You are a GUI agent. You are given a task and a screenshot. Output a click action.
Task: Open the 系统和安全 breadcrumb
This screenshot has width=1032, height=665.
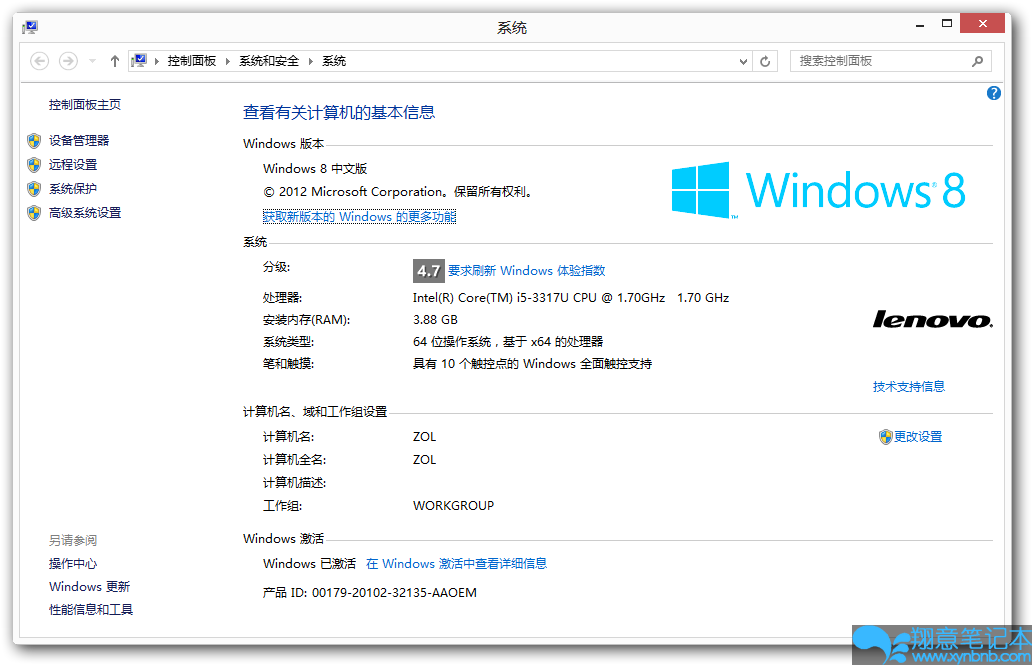269,61
